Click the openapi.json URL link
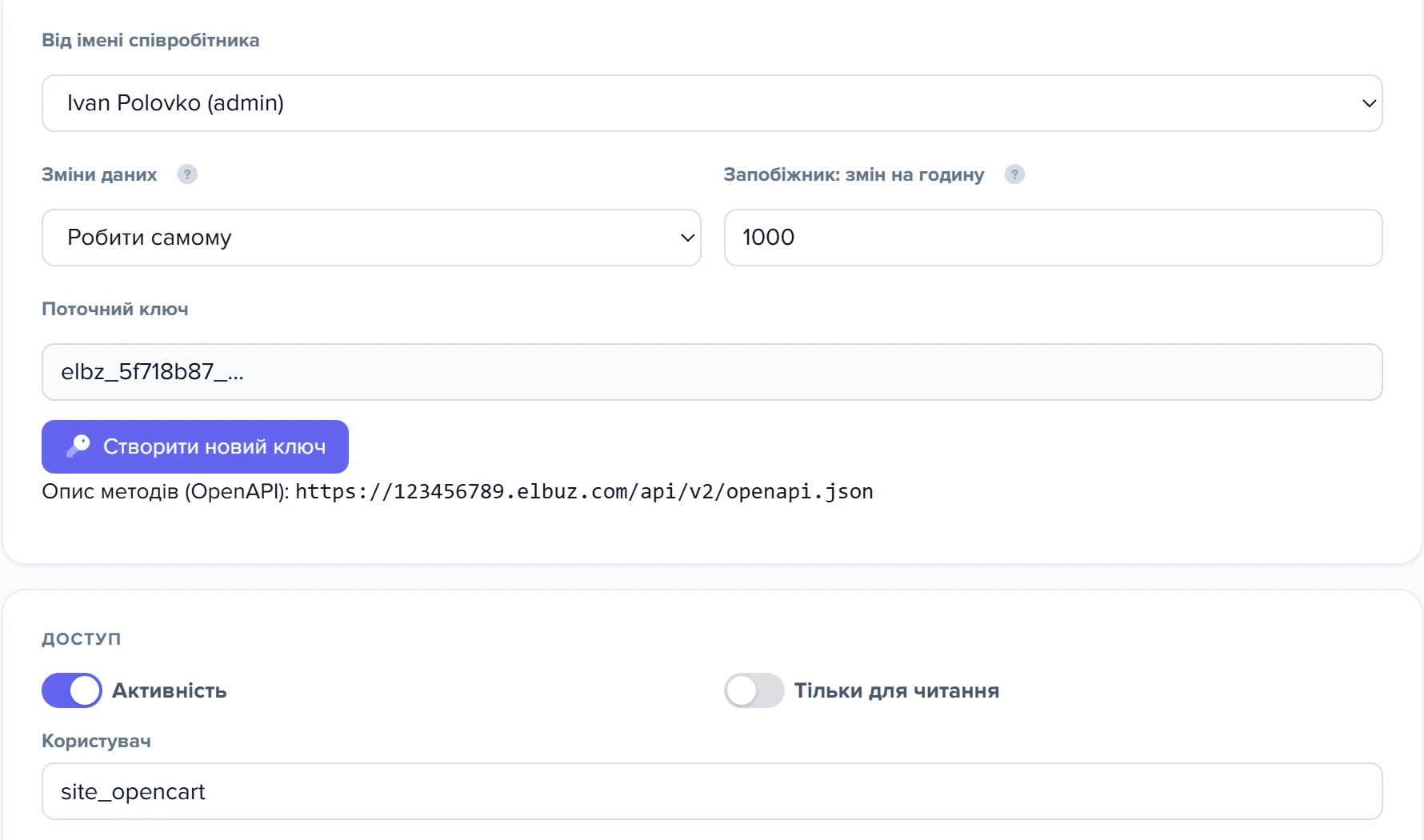 point(584,491)
